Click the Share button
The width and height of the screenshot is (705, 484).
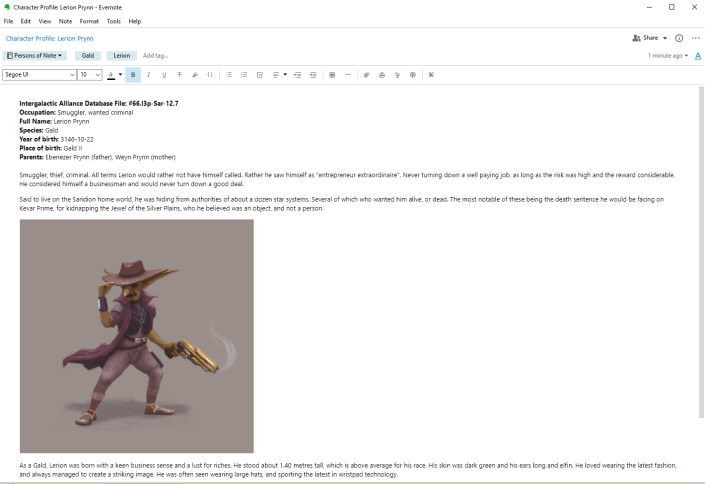click(x=645, y=38)
